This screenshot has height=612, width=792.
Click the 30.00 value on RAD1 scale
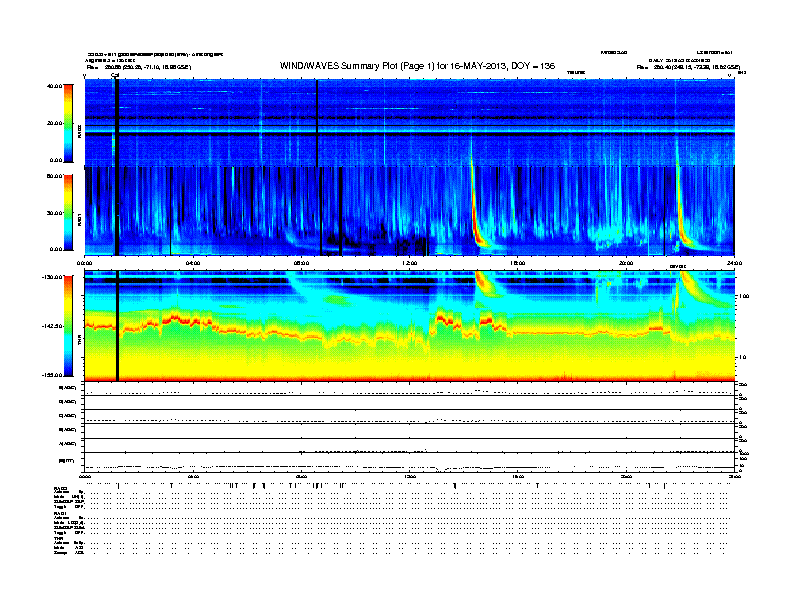coord(54,213)
